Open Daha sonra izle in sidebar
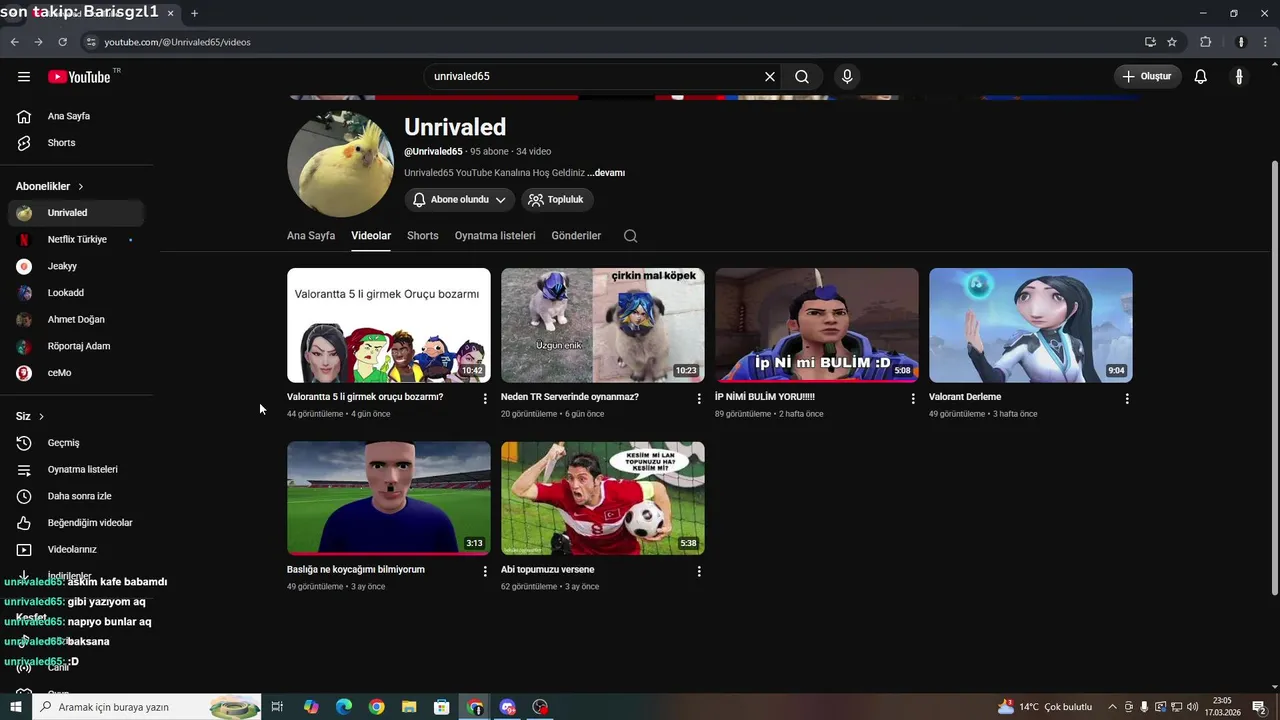1280x720 pixels. coord(76,496)
